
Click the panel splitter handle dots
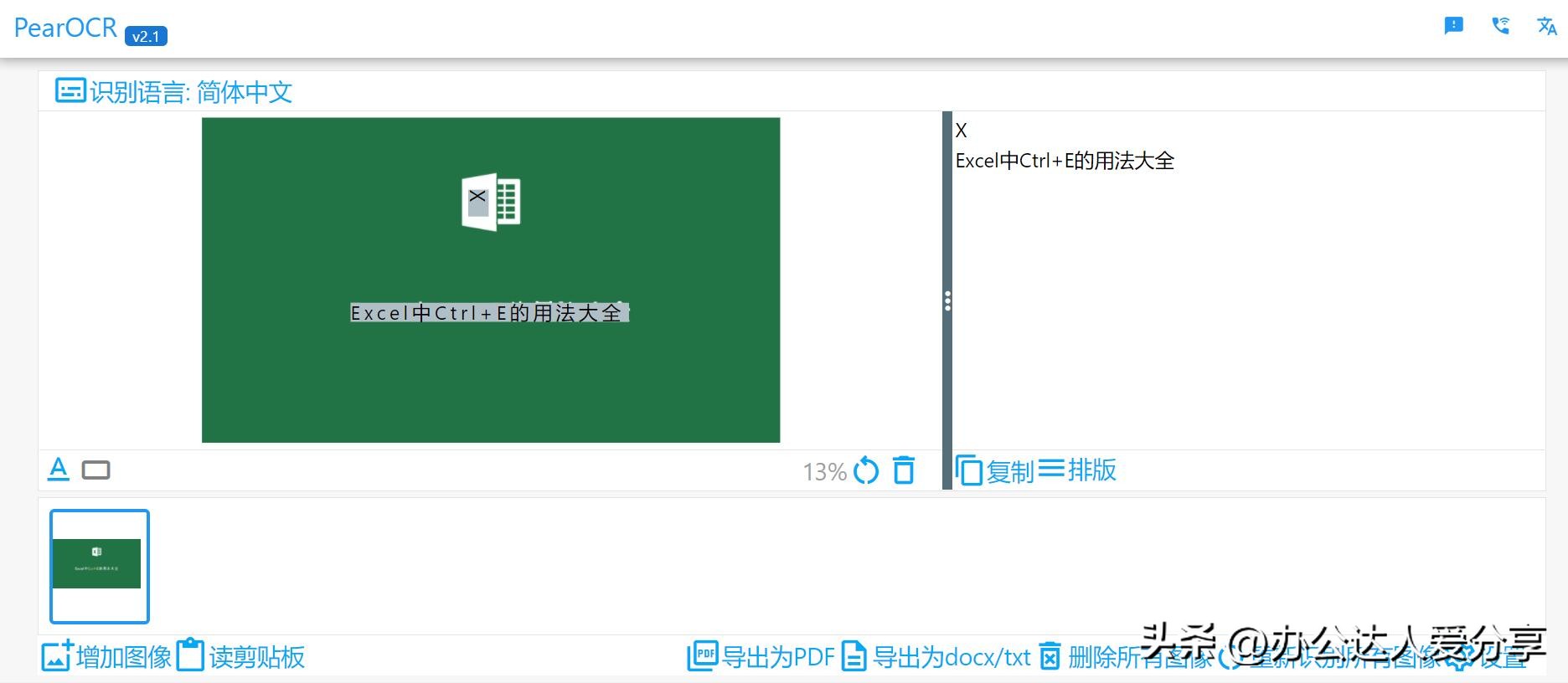[947, 300]
